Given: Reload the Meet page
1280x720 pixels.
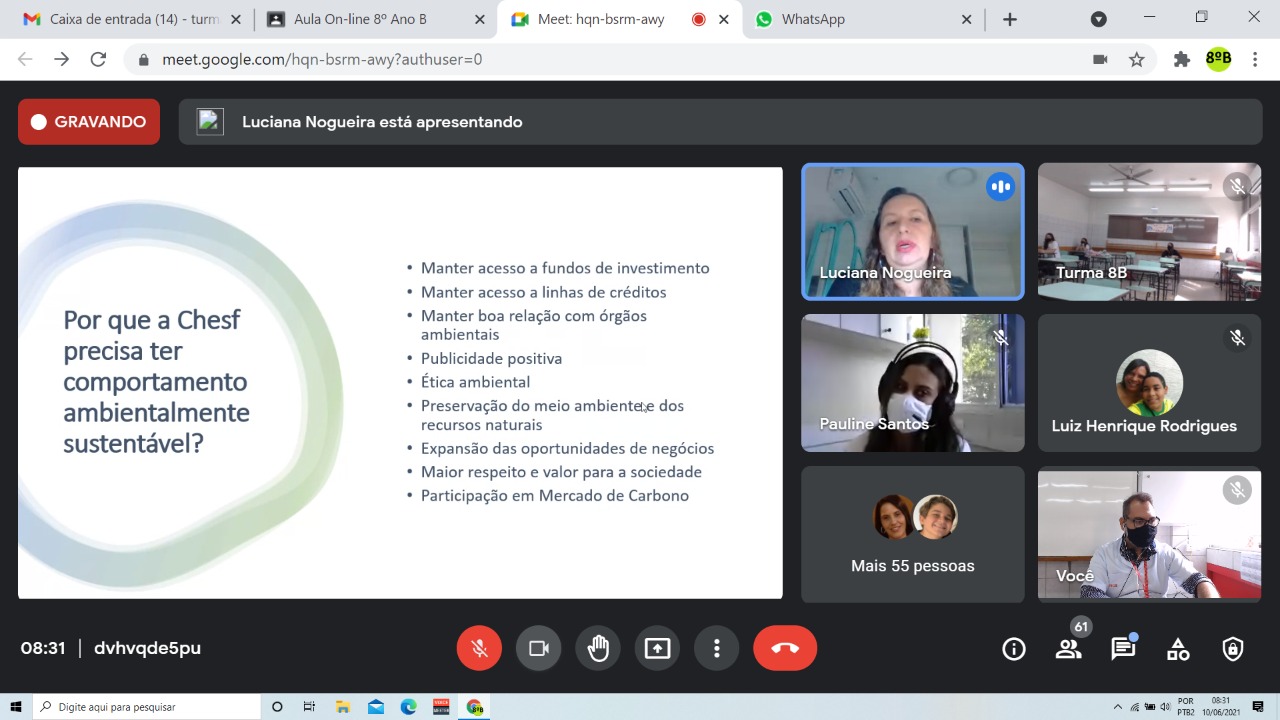Looking at the screenshot, I should [98, 59].
